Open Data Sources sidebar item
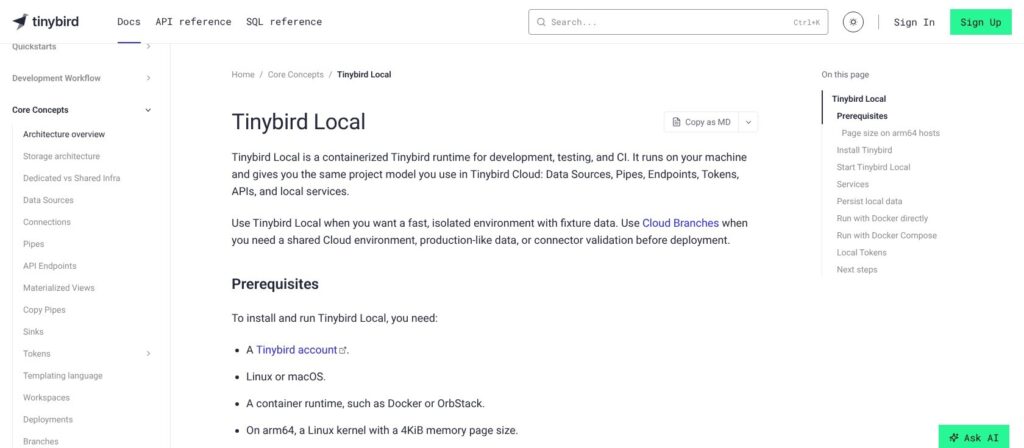This screenshot has height=448, width=1024. click(x=48, y=200)
